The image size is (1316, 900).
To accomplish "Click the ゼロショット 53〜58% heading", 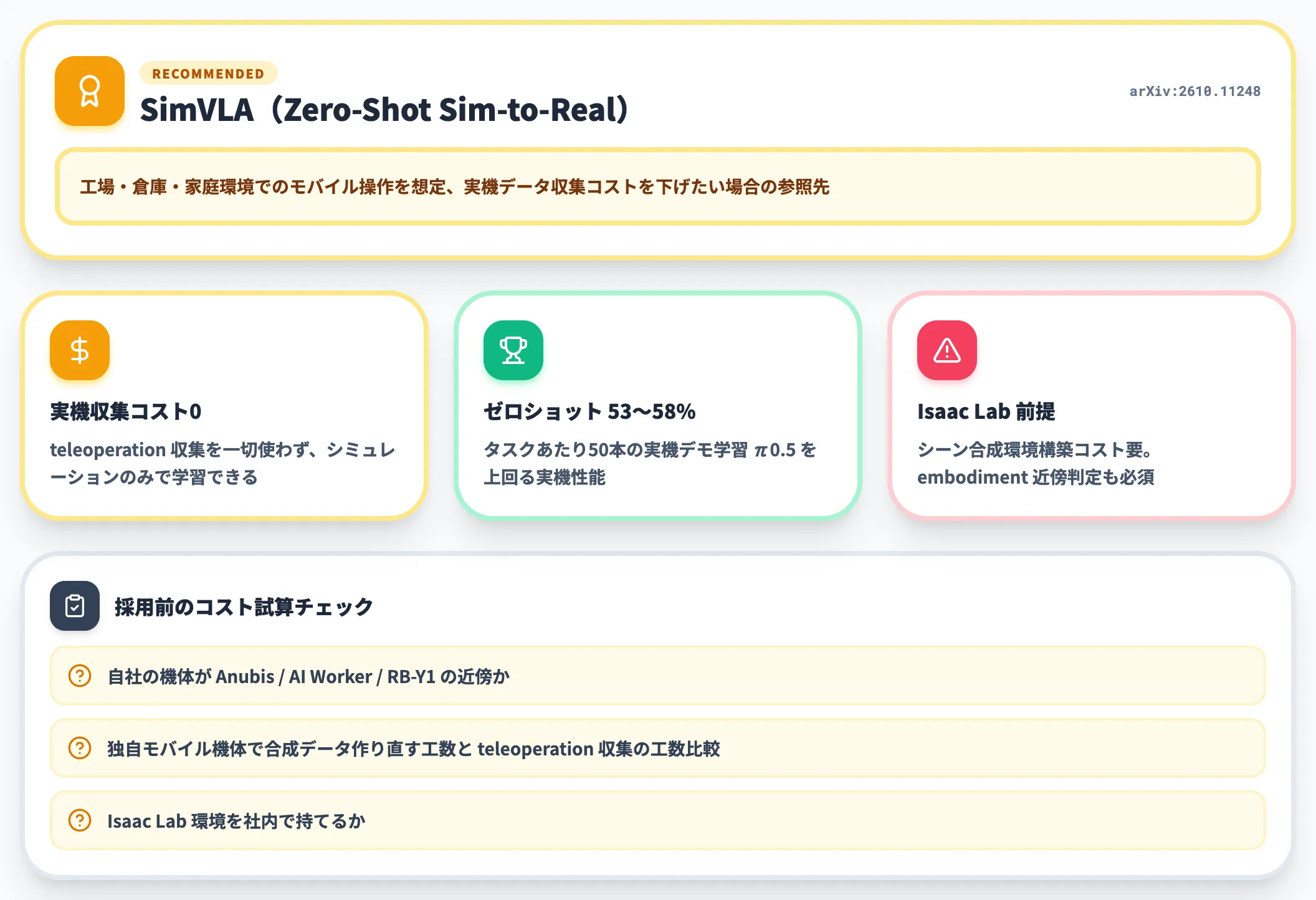I will 589,411.
